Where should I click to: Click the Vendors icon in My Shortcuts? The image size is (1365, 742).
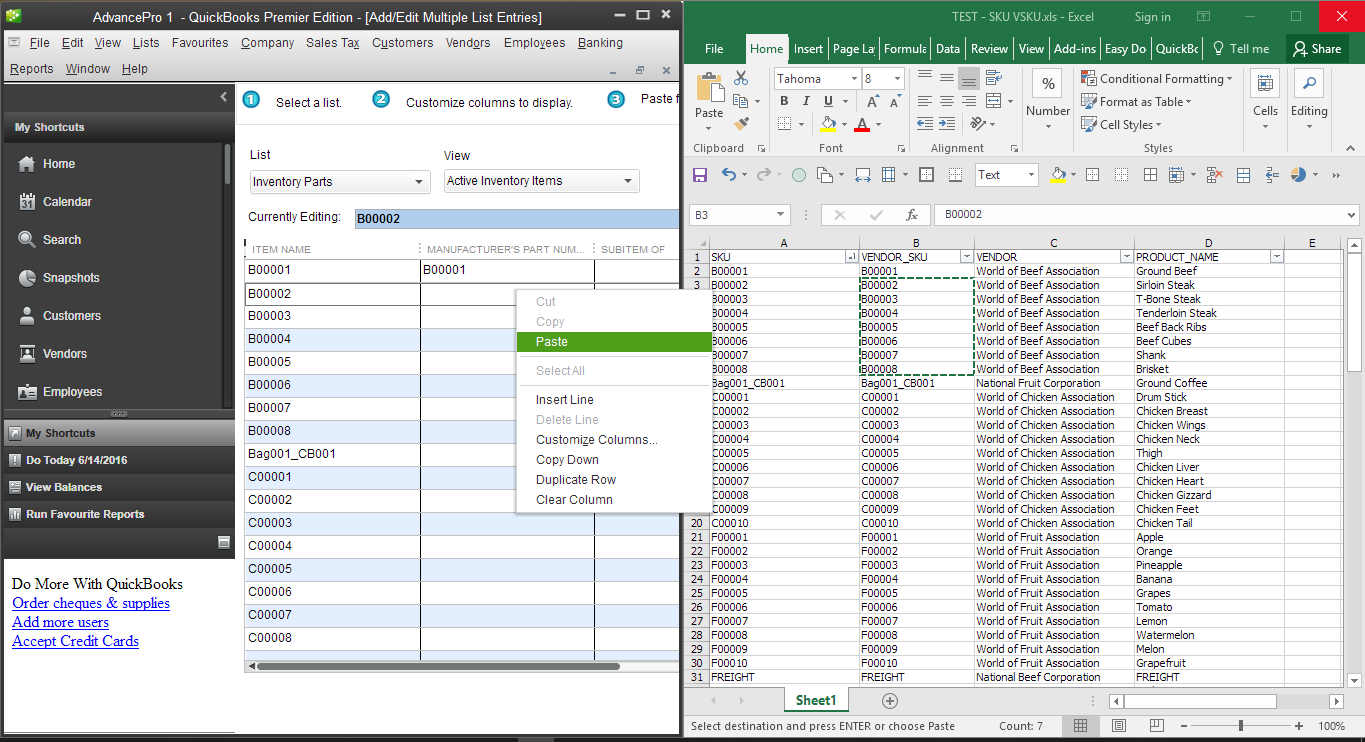(x=28, y=354)
